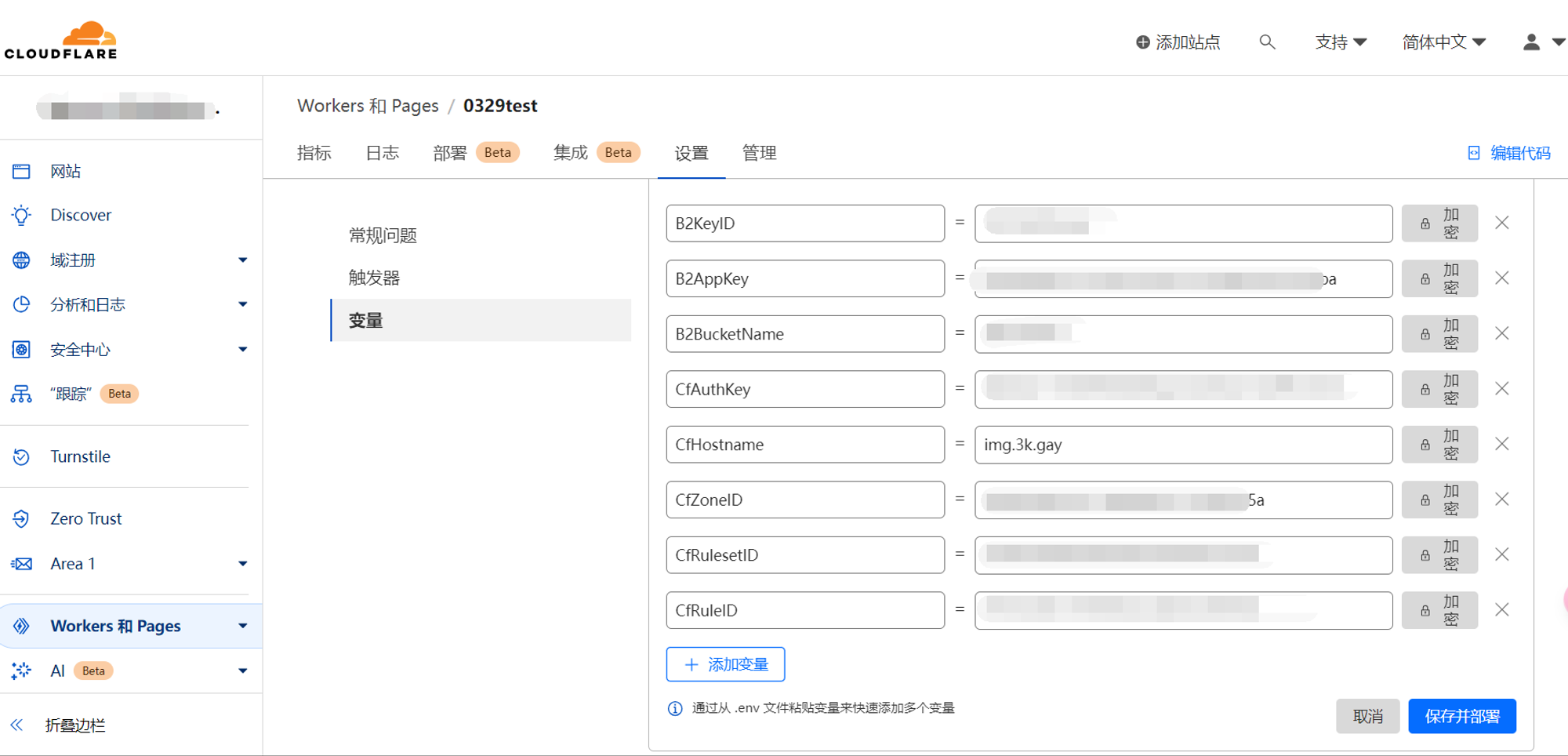Open the Workers 和 Pages breadcrumb link
Image resolution: width=1568 pixels, height=756 pixels.
coord(368,106)
